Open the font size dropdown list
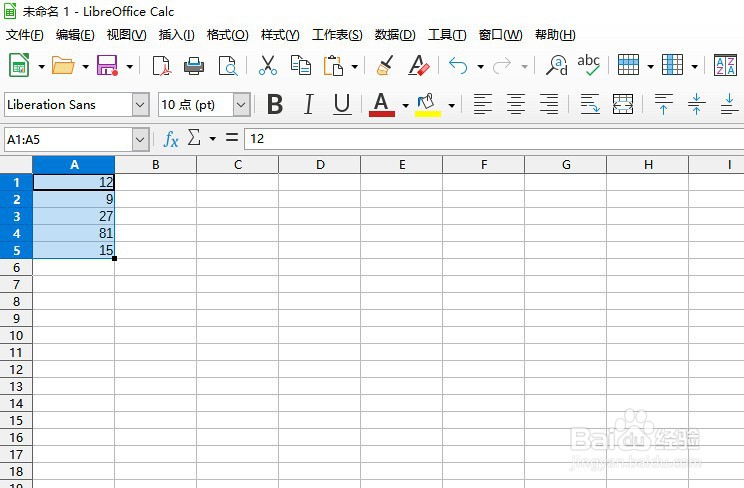744x488 pixels. [241, 104]
